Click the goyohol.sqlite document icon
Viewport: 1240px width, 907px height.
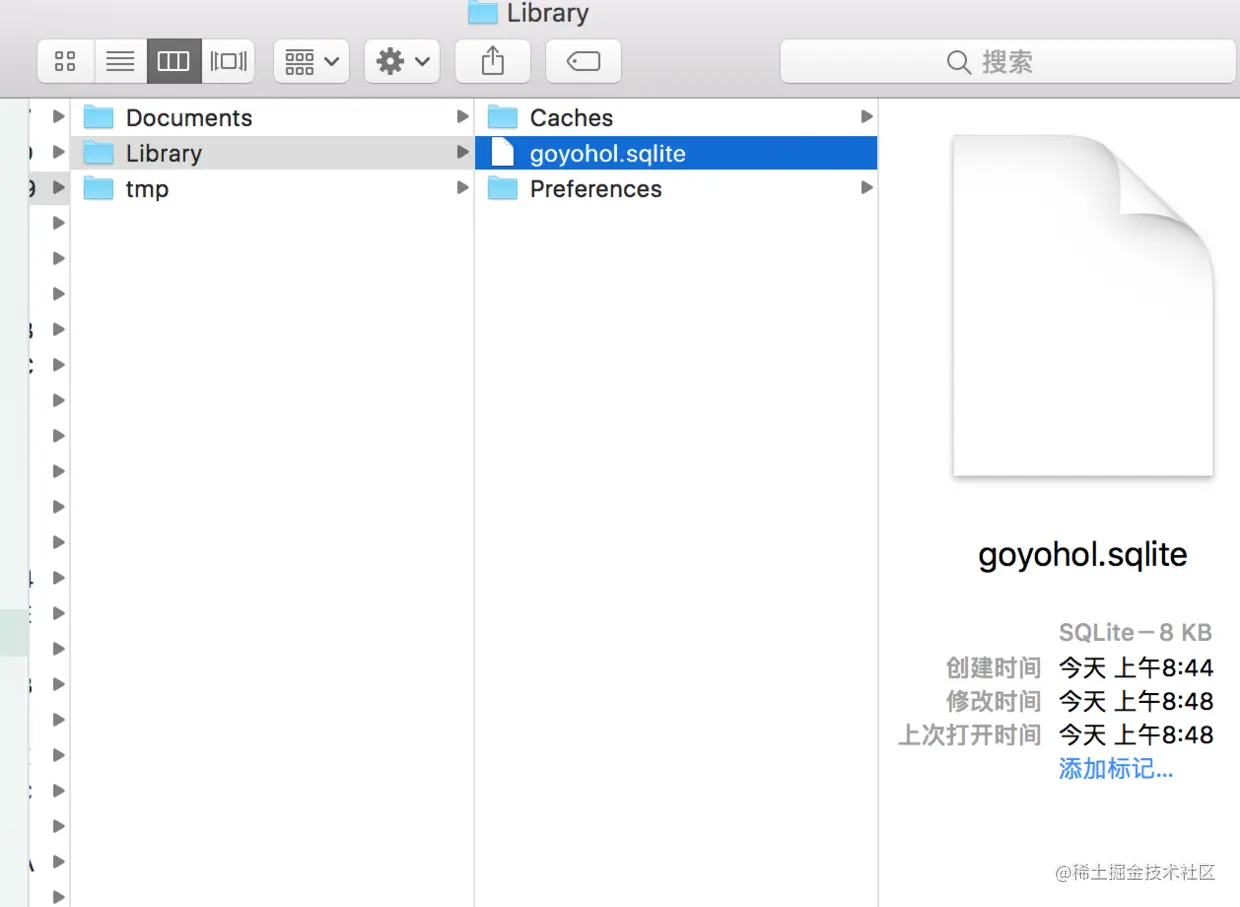click(x=503, y=153)
